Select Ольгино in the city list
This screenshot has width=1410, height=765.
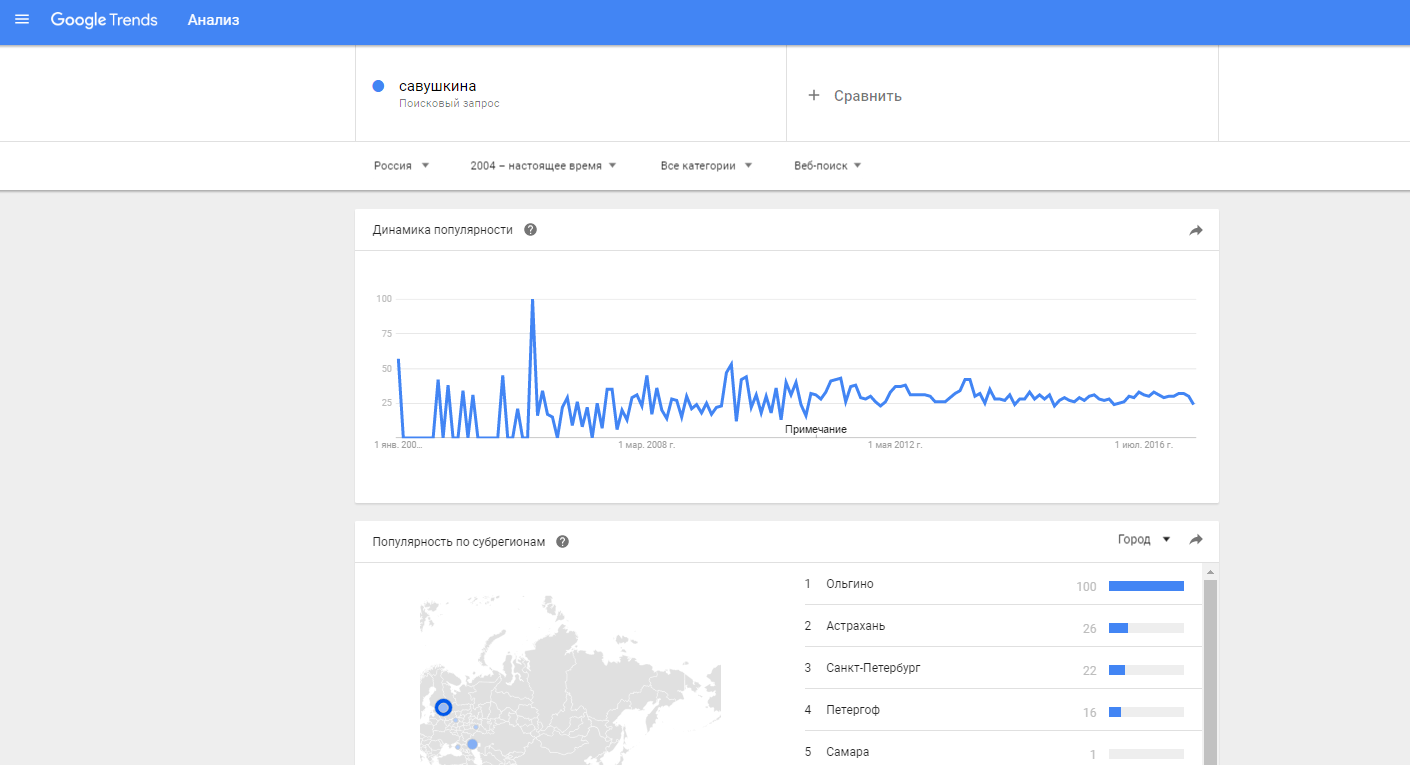[x=850, y=584]
